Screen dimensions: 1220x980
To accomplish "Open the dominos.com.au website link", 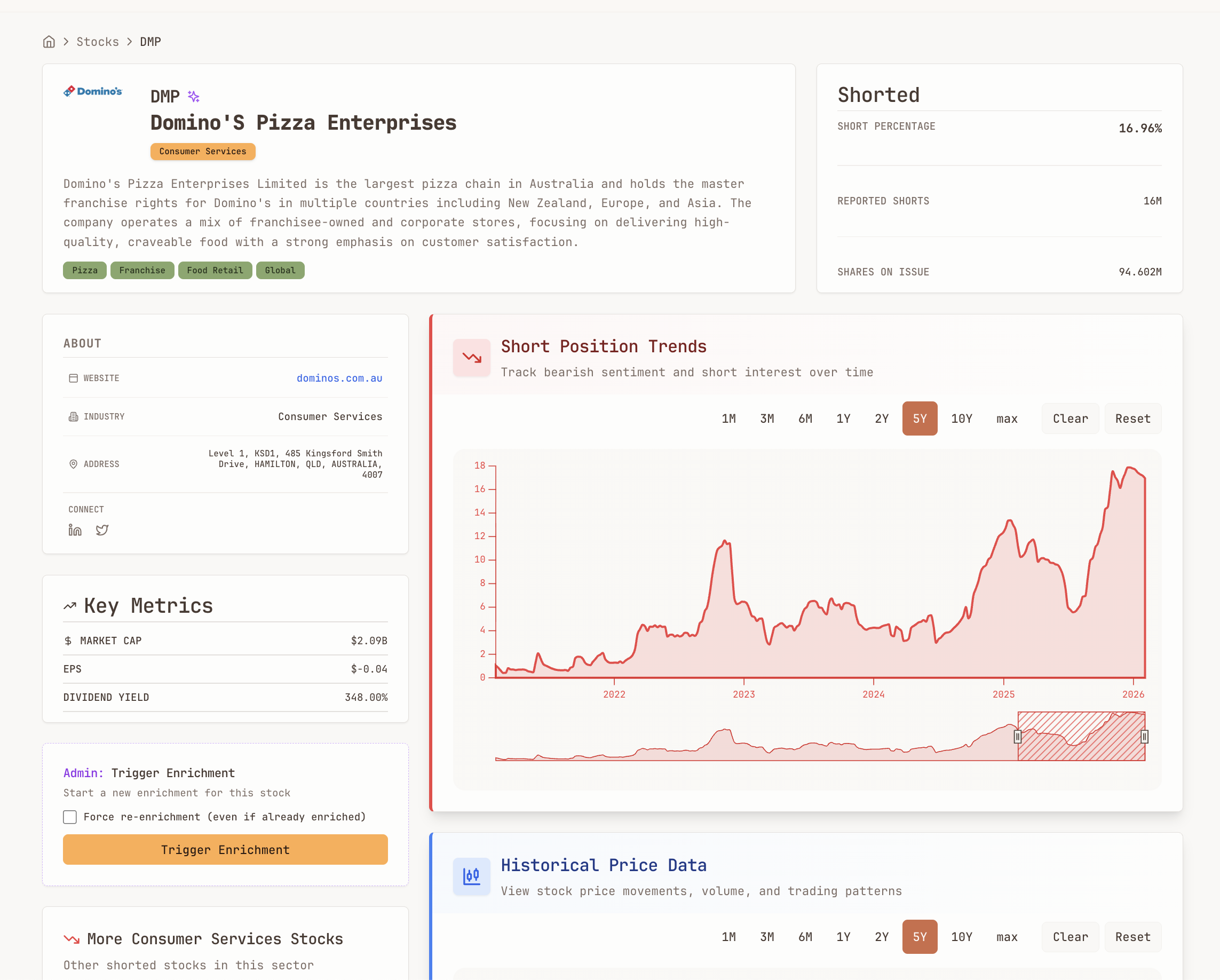I will click(x=339, y=378).
